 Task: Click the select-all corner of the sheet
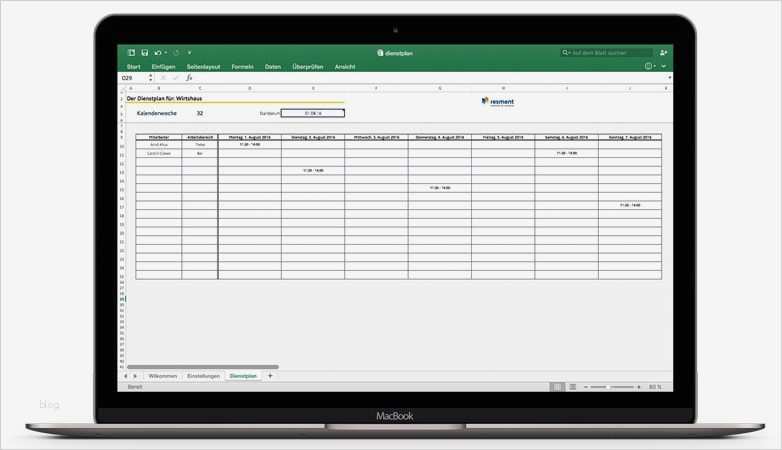click(x=121, y=88)
